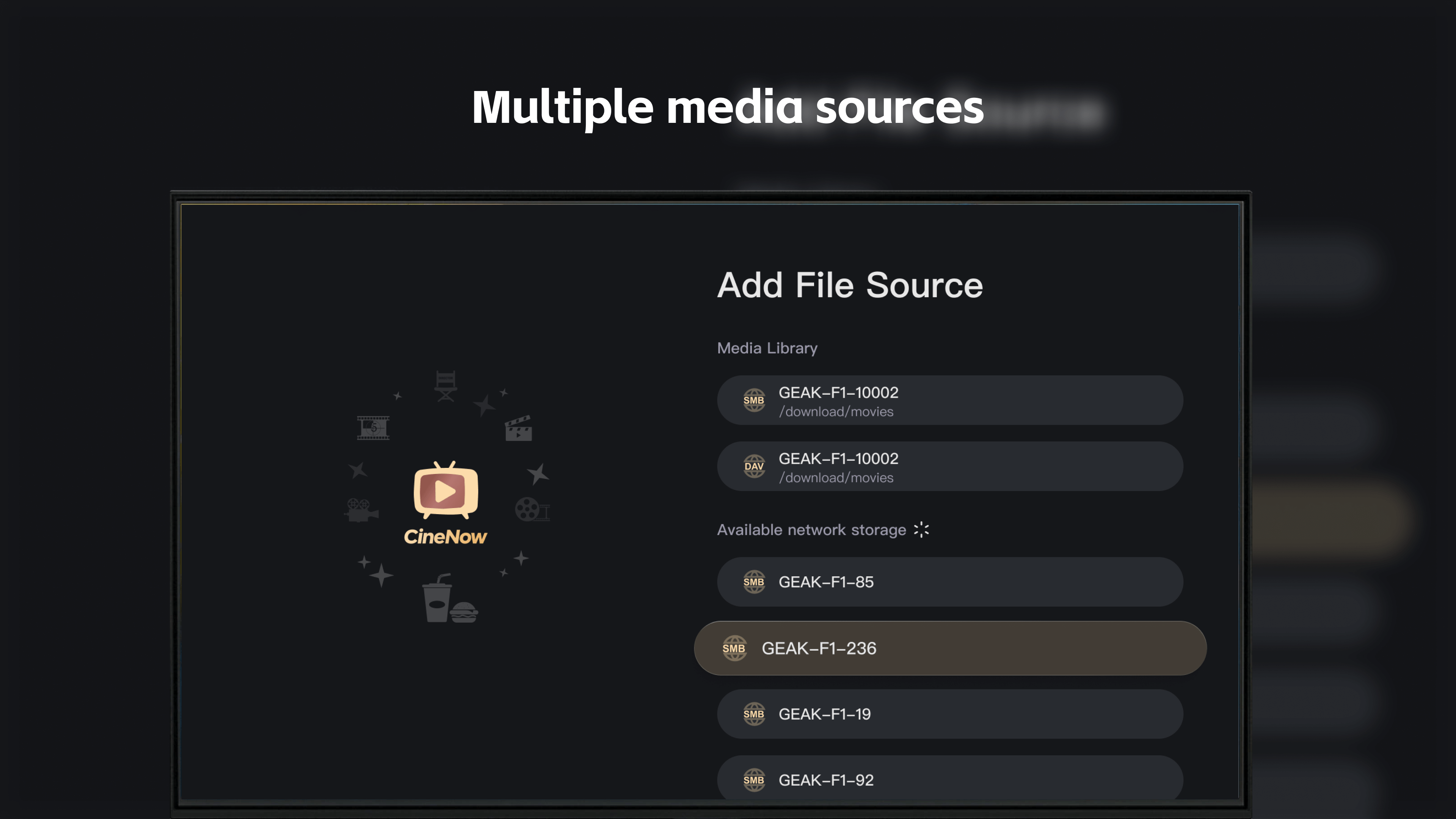Click the DAV globe icon
Viewport: 1456px width, 819px height.
pos(754,466)
